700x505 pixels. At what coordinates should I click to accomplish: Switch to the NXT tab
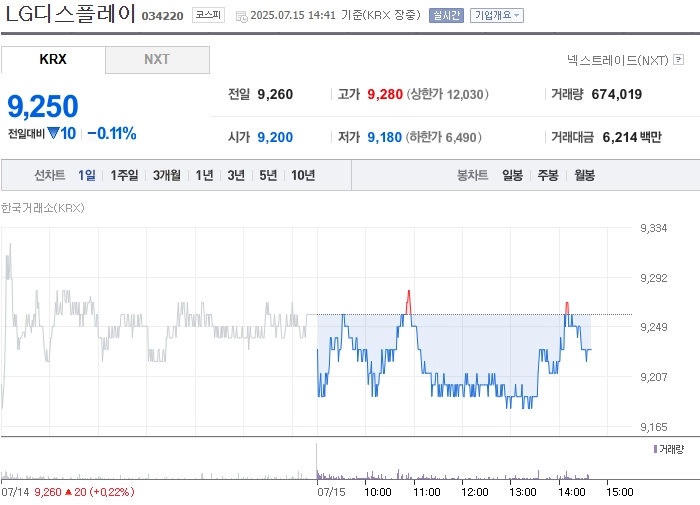[x=157, y=59]
